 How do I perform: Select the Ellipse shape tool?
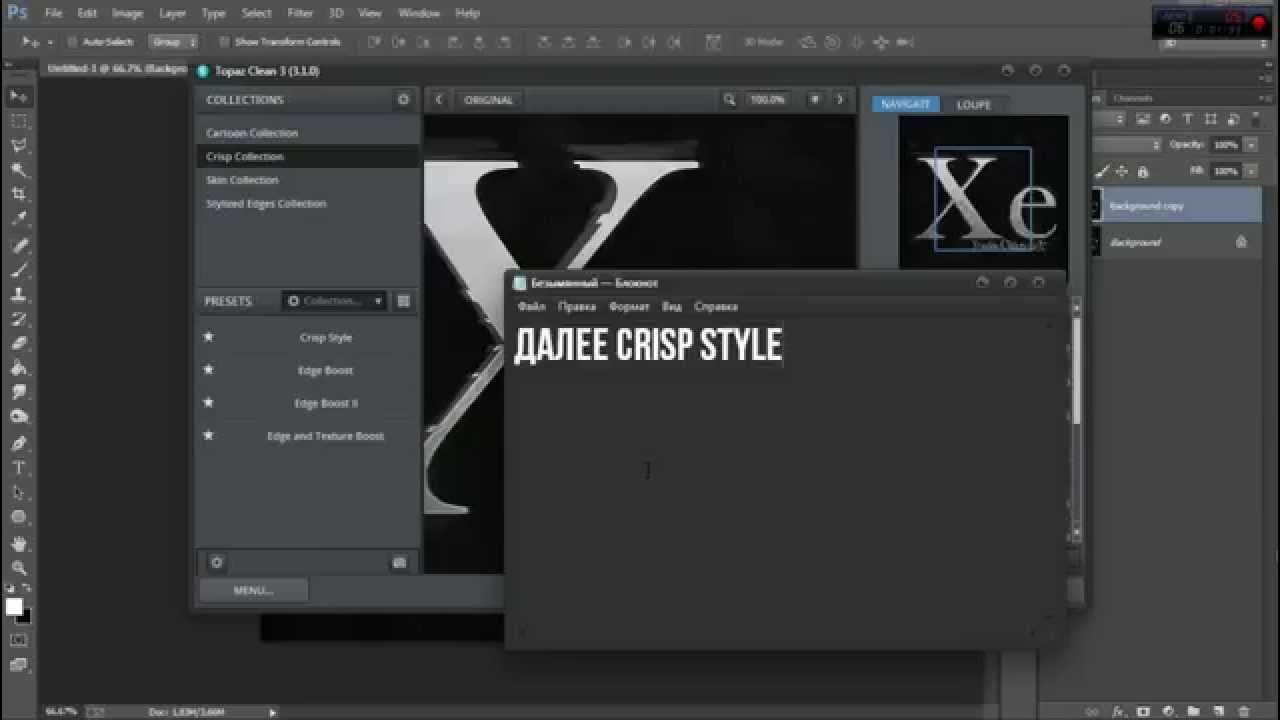[x=19, y=517]
